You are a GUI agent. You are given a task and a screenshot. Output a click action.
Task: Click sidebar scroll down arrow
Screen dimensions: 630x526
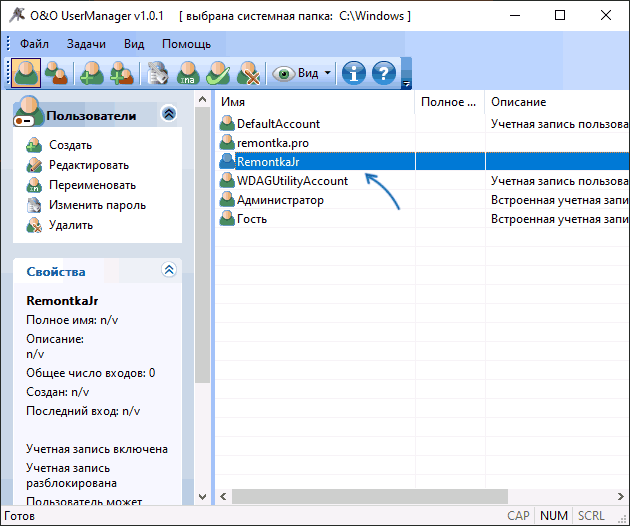coord(202,497)
